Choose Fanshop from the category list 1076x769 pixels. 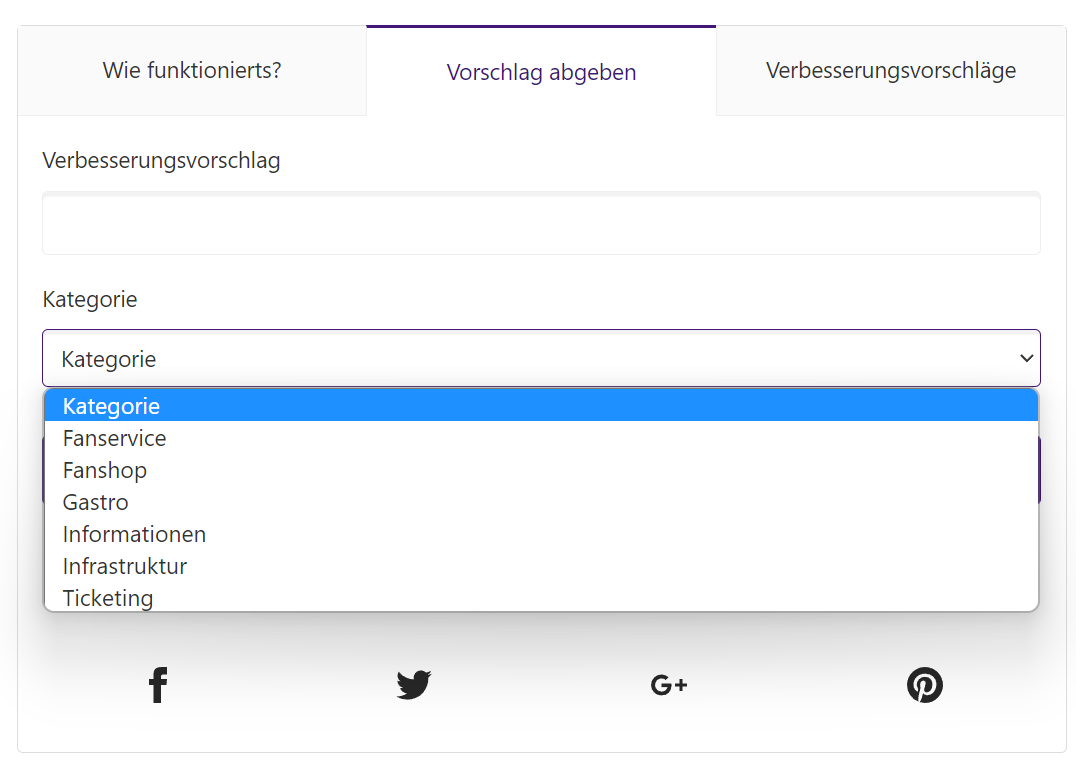coord(541,471)
